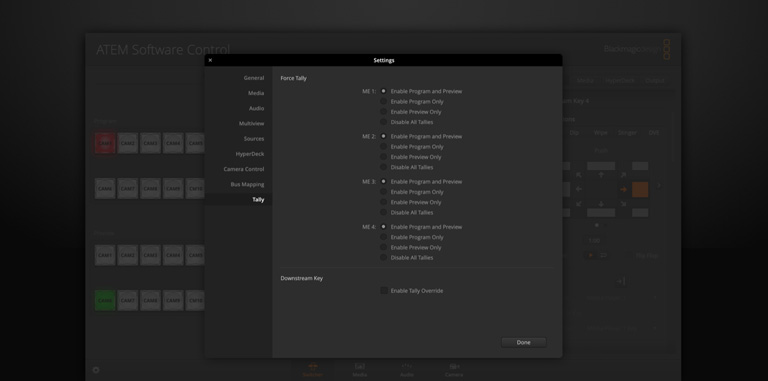Click the left-arrow push direction icon
This screenshot has width=768, height=381.
point(579,190)
